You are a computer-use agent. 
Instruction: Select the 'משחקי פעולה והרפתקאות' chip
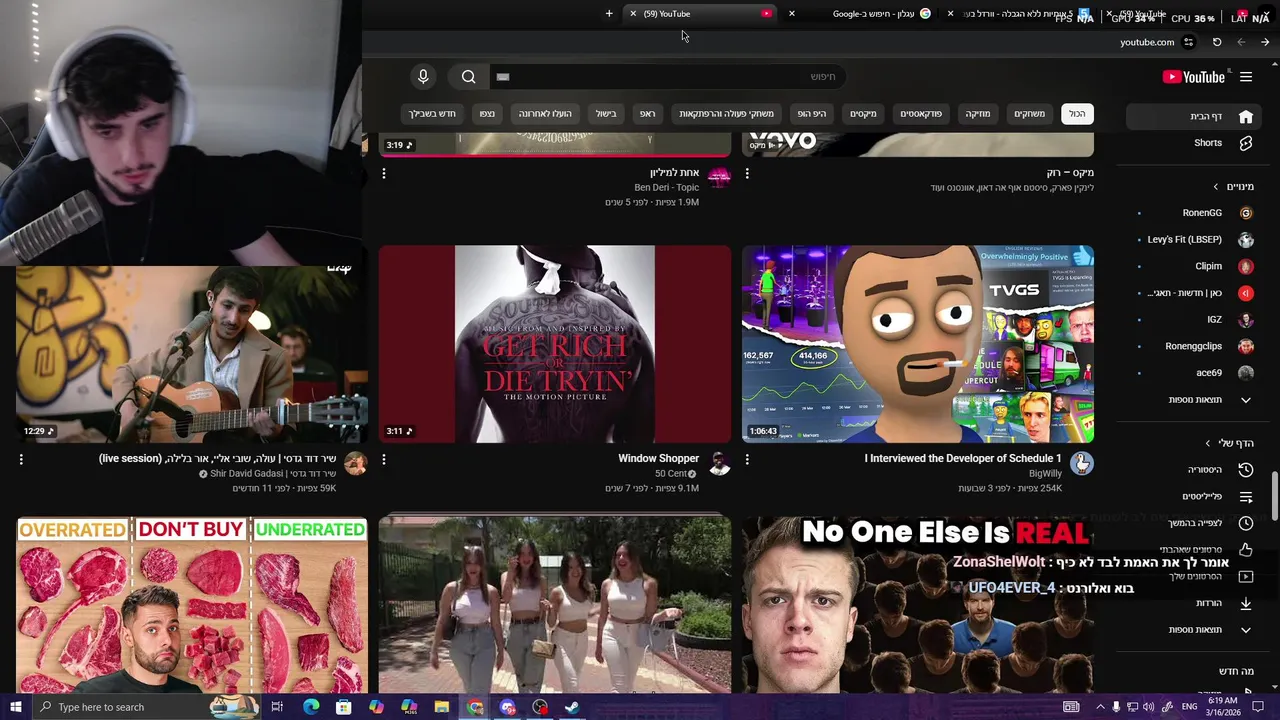pos(727,114)
